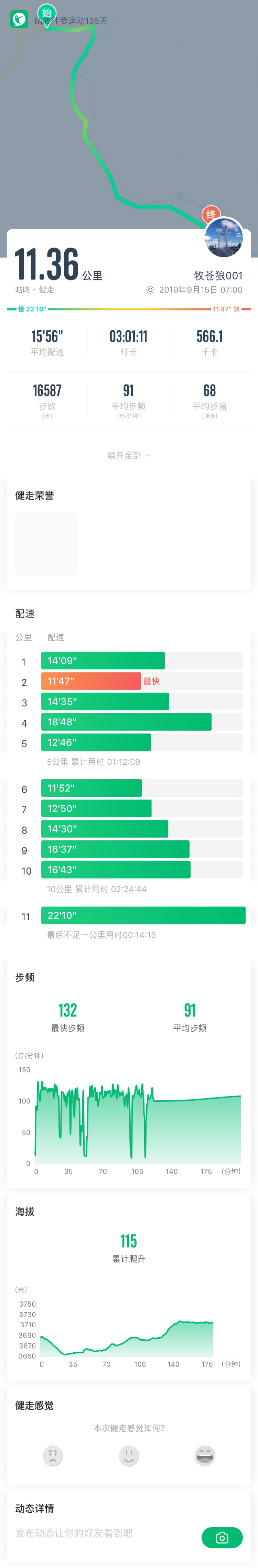Tap the 平均配速 15'56" stat

coord(47,343)
